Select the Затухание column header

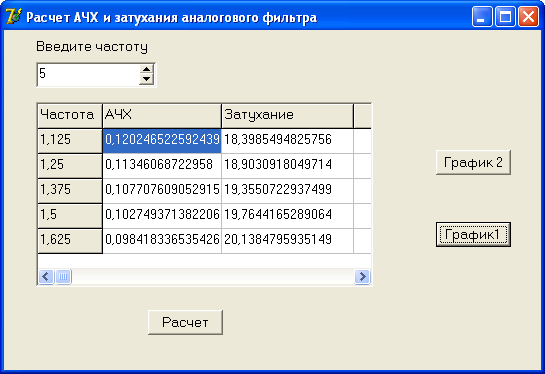tap(287, 116)
